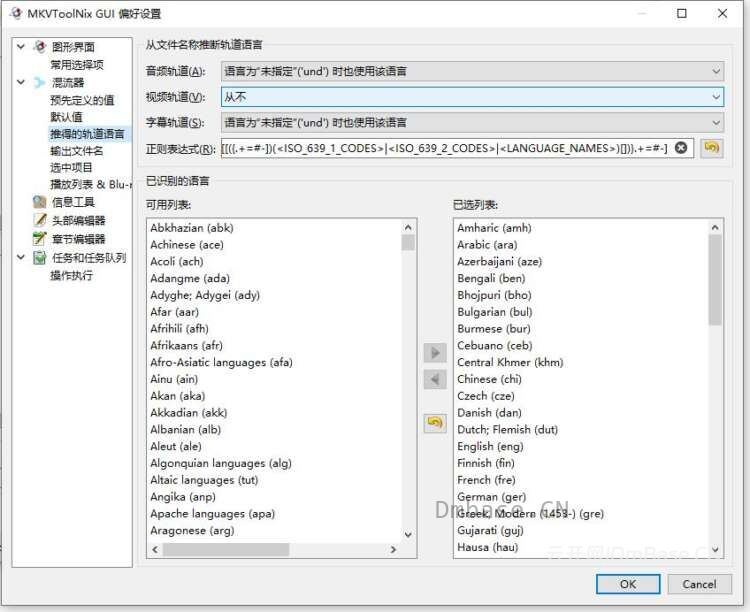Select 输出文件名 in the settings tree
This screenshot has height=612, width=750.
pos(77,151)
